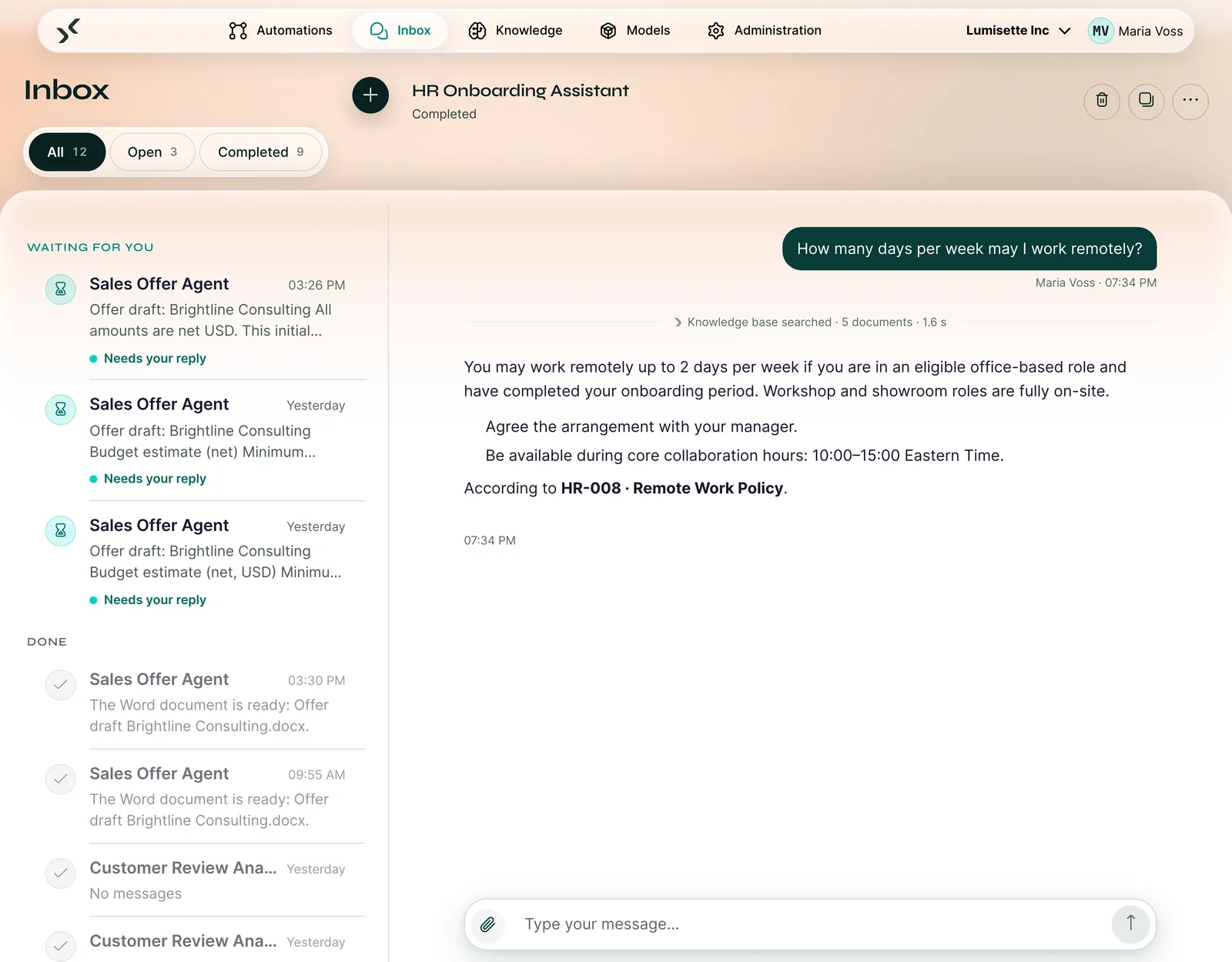Click the user message about working remotely
Image resolution: width=1232 pixels, height=962 pixels.
[x=969, y=249]
